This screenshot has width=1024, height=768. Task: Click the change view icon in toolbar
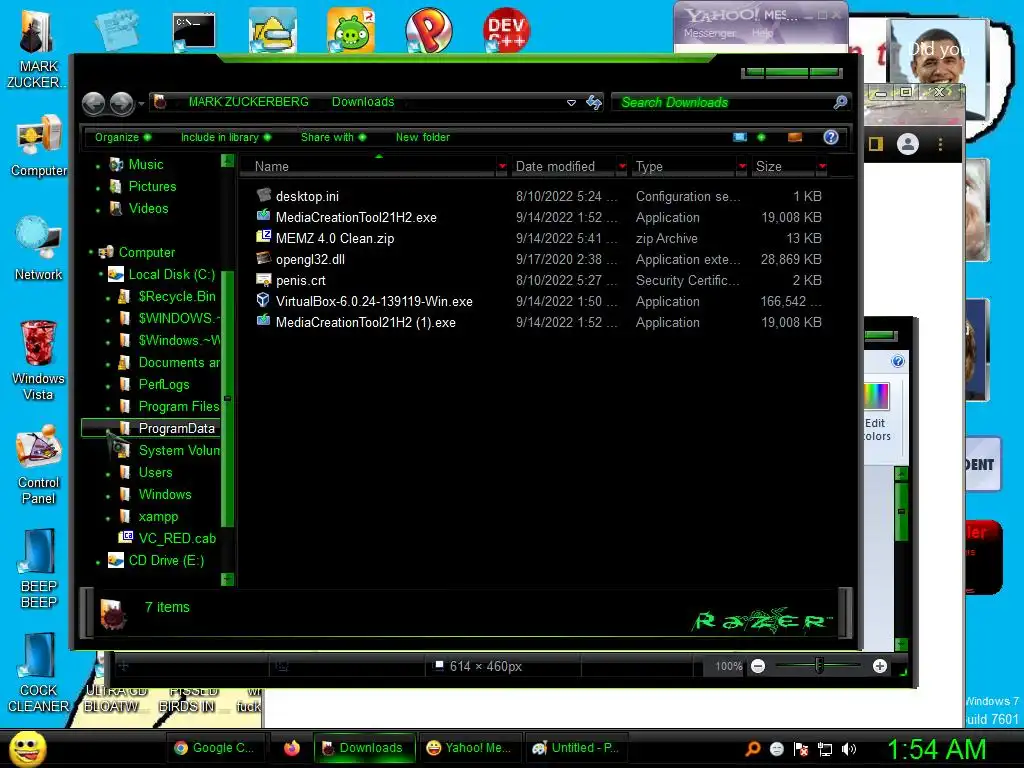click(740, 137)
